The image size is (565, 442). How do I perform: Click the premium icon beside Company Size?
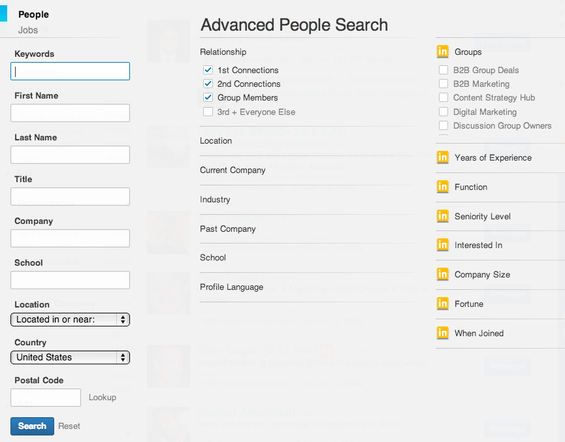click(x=442, y=274)
